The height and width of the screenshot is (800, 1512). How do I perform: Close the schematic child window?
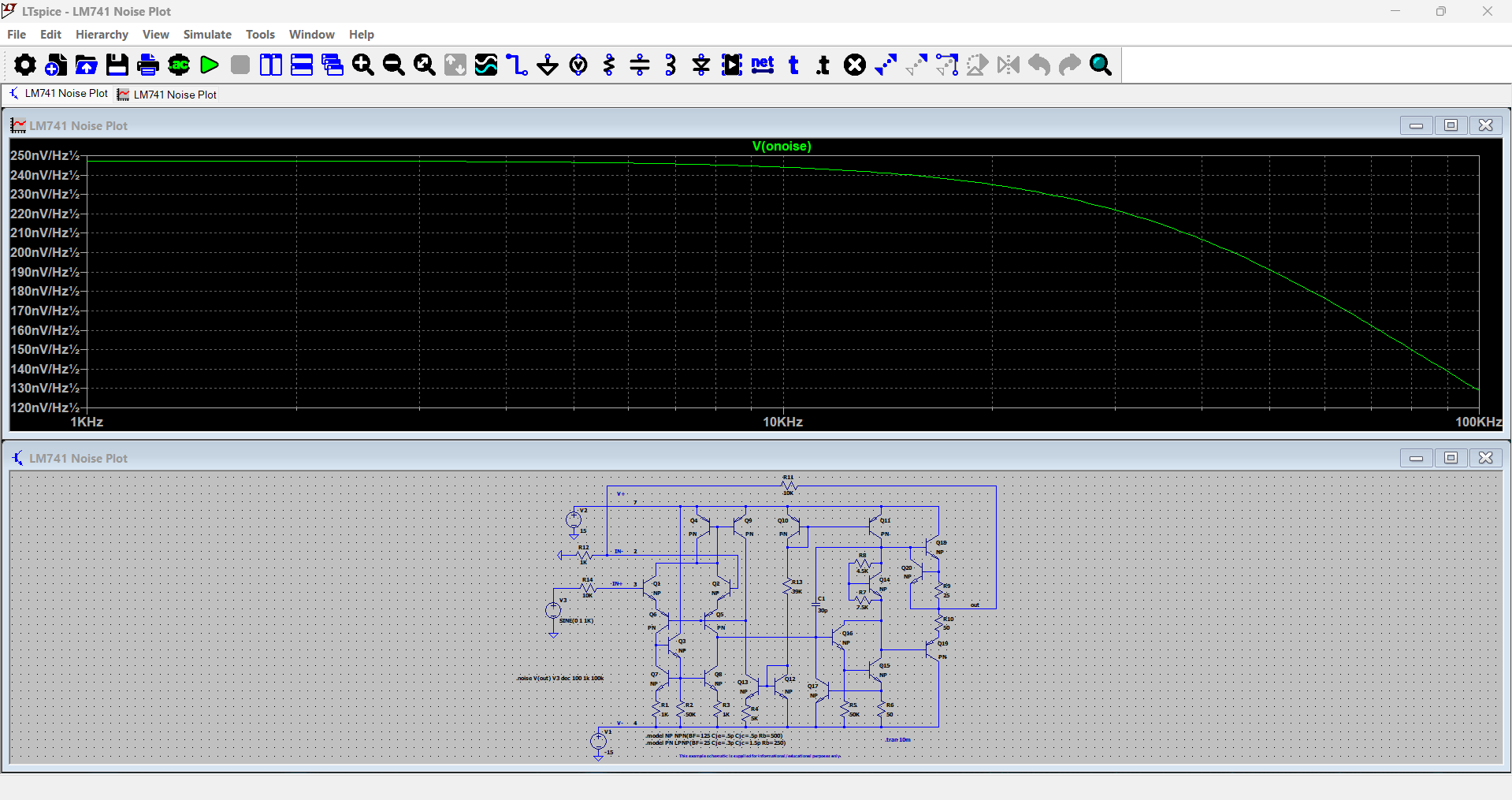(x=1485, y=459)
